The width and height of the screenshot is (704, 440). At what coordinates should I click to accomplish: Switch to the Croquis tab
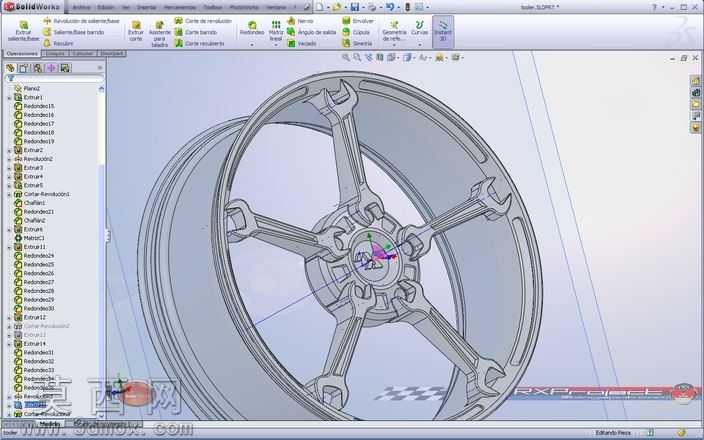pos(56,53)
